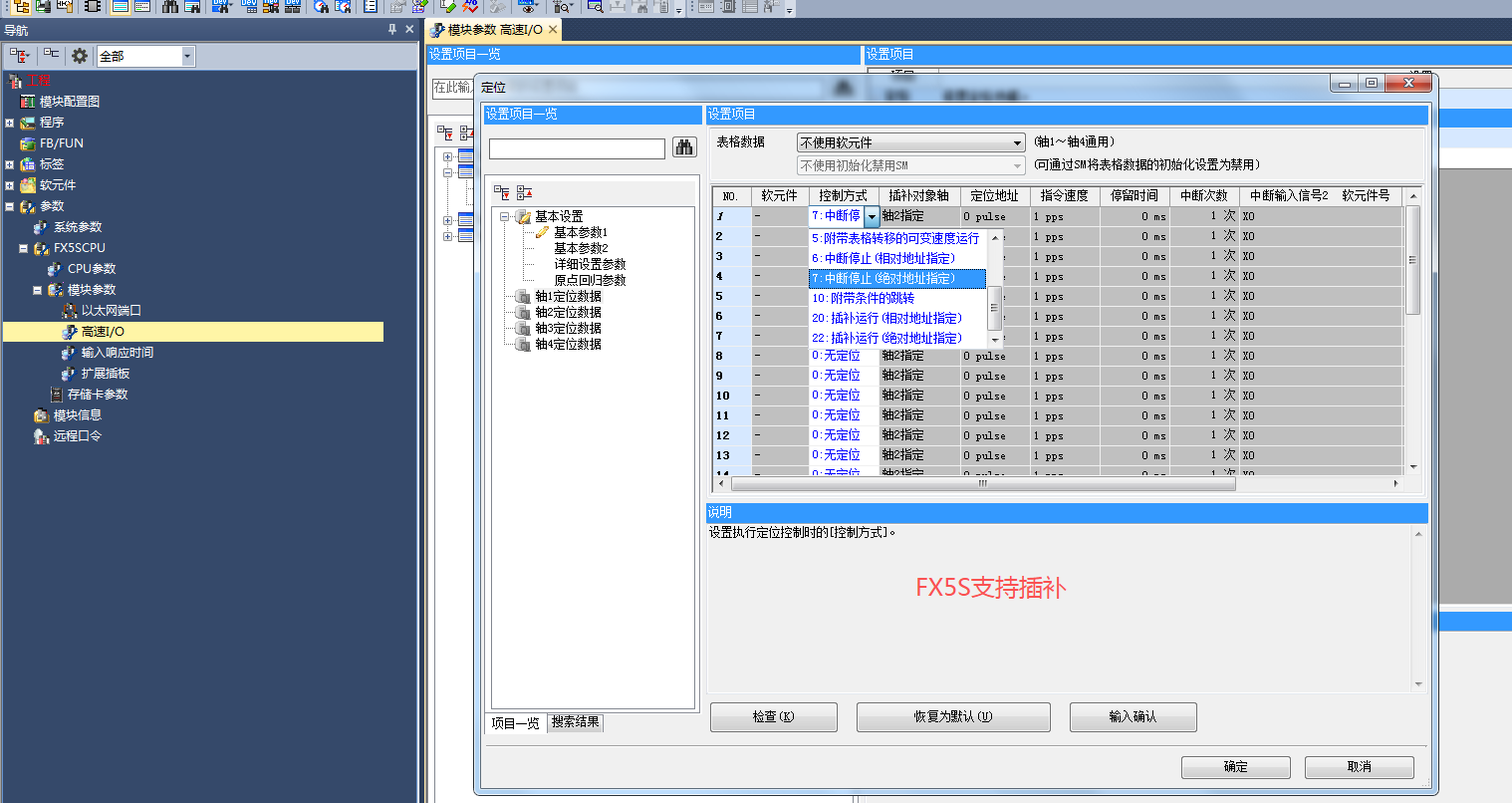Click the FB/FUN folder icon
1512x803 pixels.
pyautogui.click(x=28, y=143)
